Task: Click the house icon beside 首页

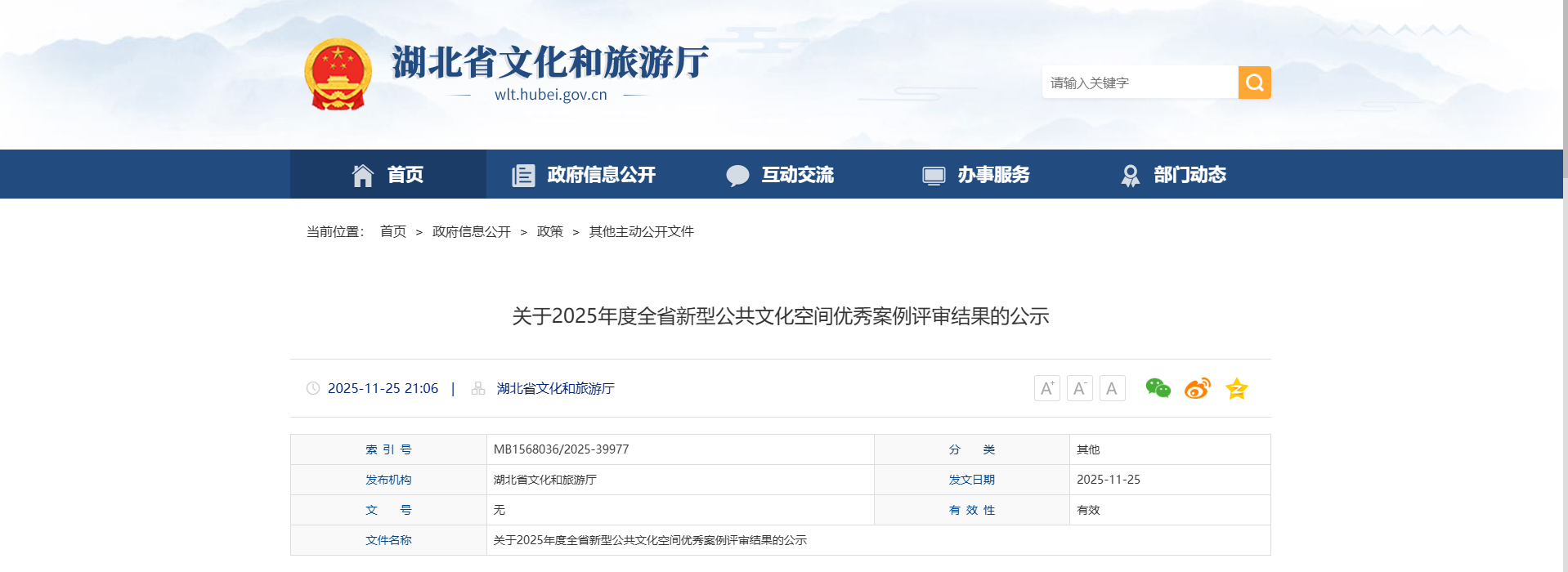Action: click(x=362, y=175)
